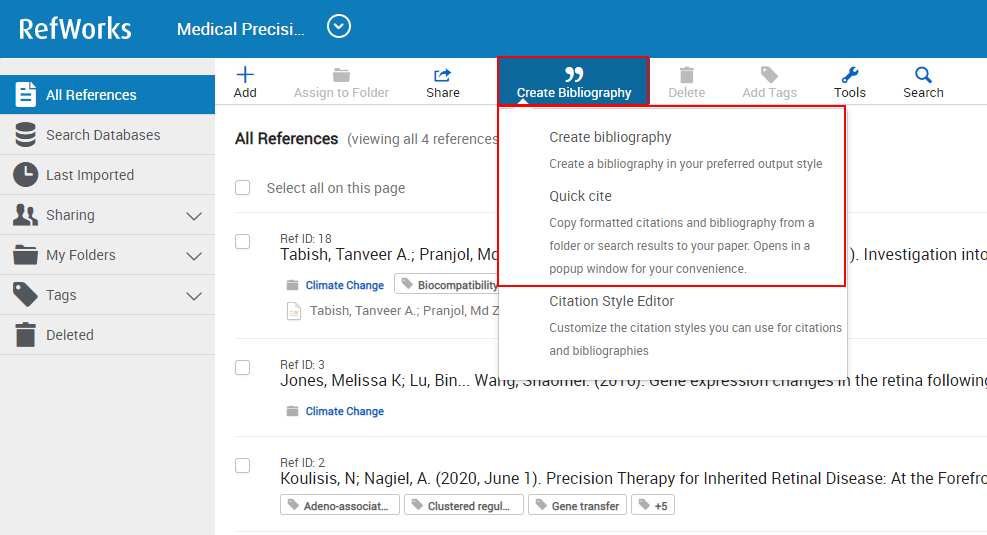Click the Gene transfer tag
987x535 pixels.
point(584,506)
